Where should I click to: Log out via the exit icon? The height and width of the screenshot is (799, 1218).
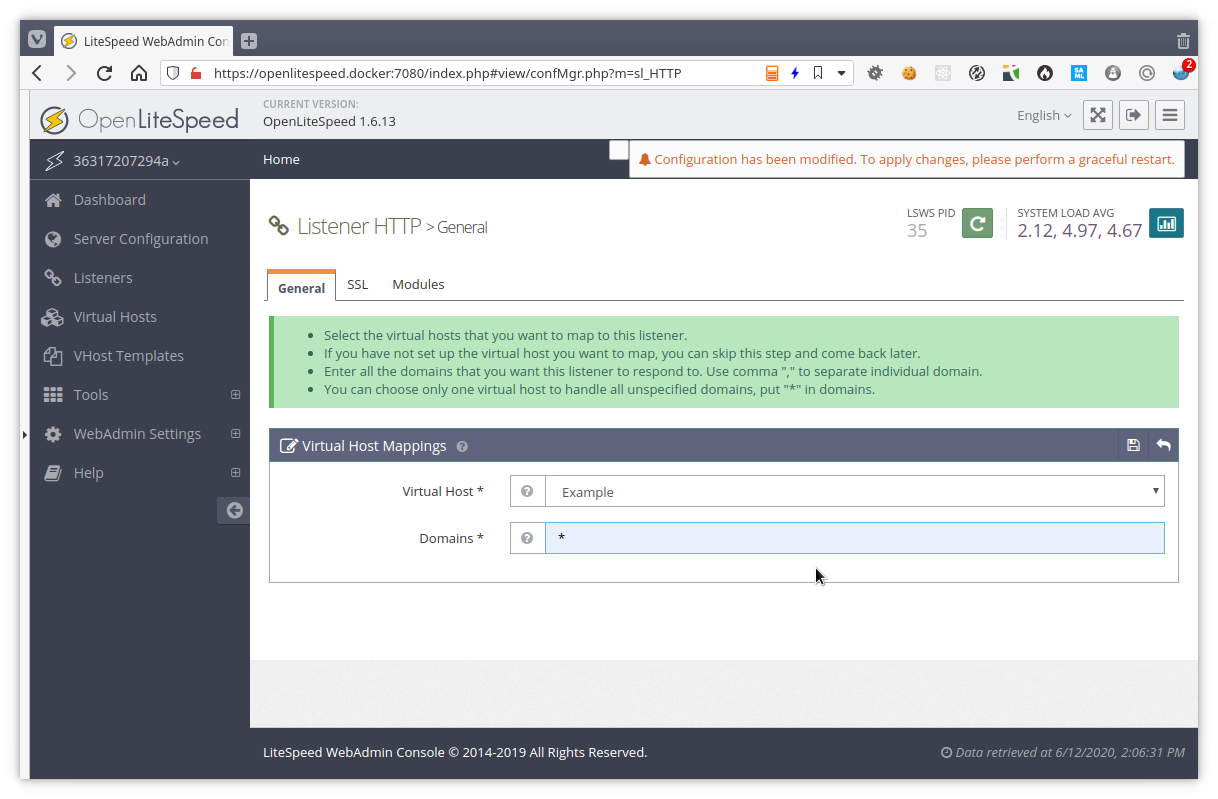click(1133, 114)
